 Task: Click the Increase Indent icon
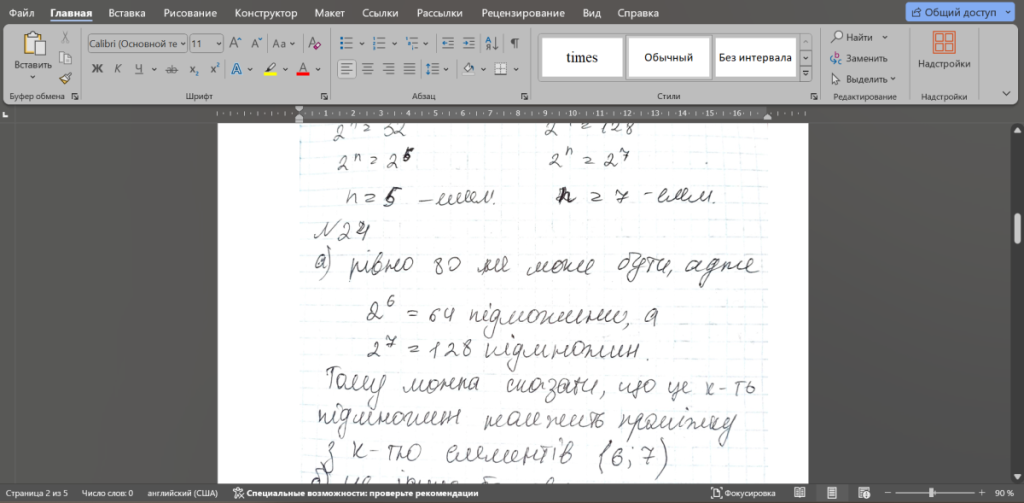point(467,44)
